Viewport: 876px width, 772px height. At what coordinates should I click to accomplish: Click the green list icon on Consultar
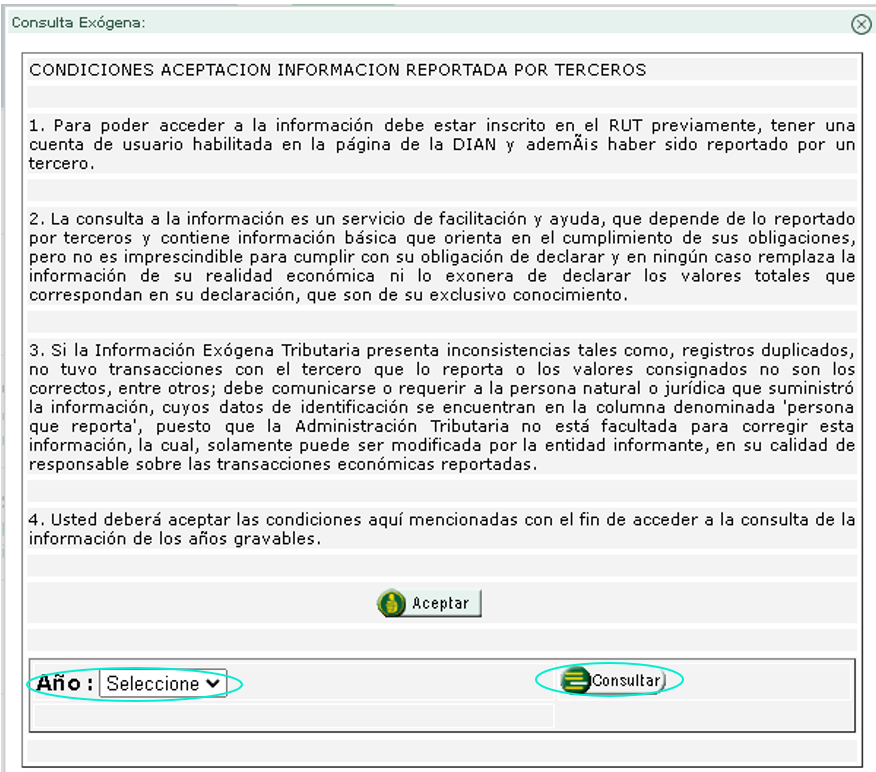click(575, 680)
